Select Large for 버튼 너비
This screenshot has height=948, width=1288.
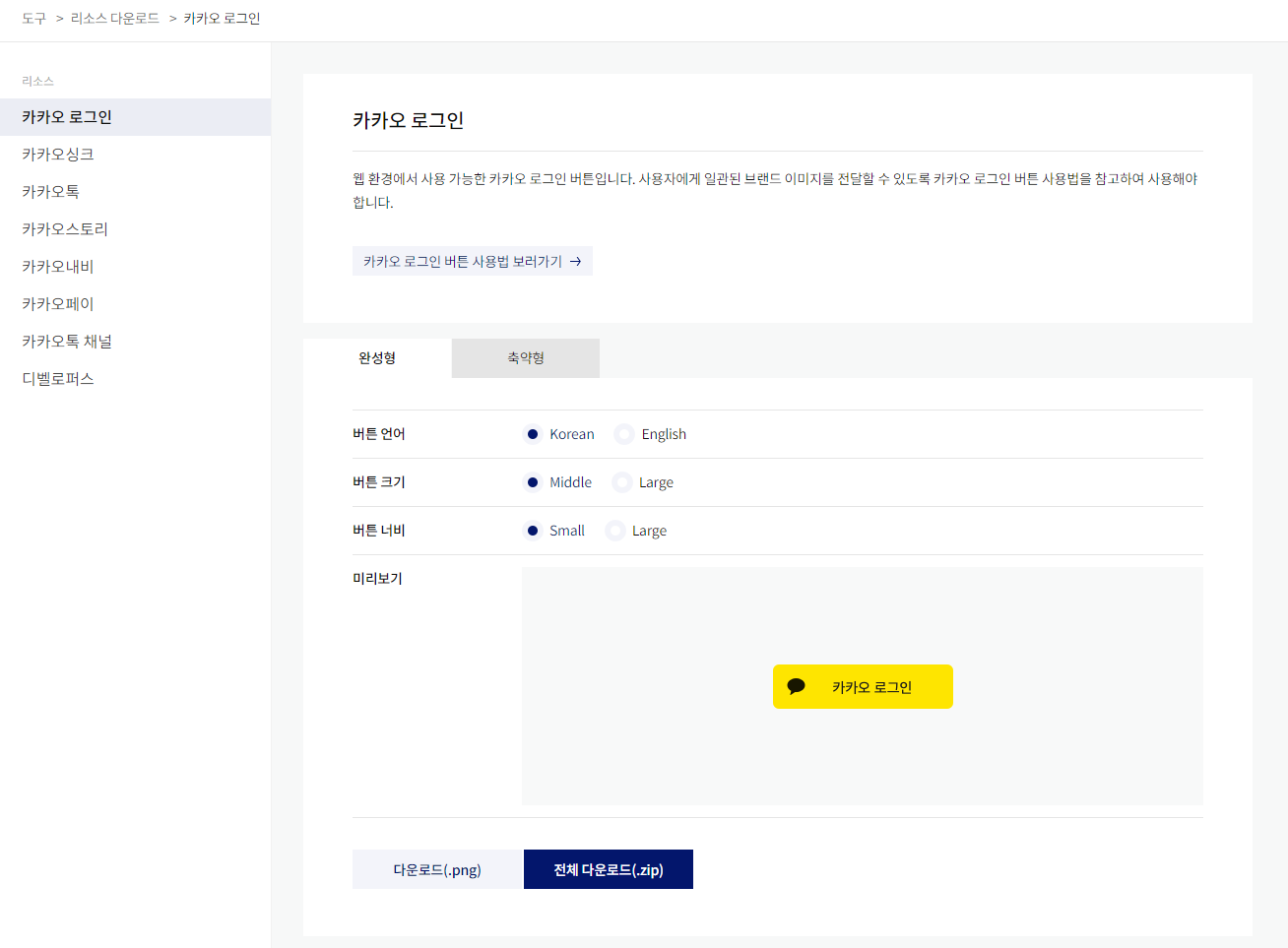[x=615, y=531]
